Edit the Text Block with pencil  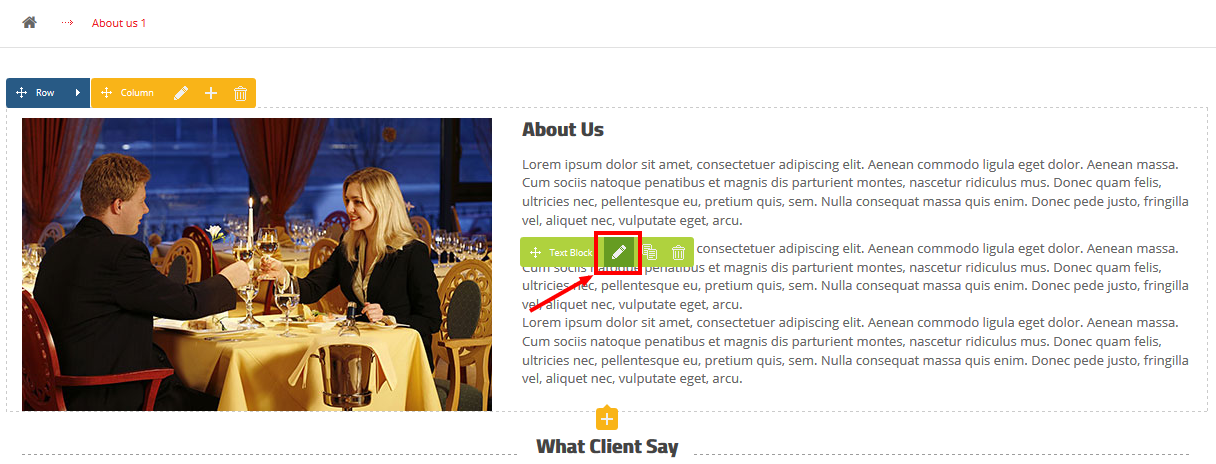tap(618, 252)
